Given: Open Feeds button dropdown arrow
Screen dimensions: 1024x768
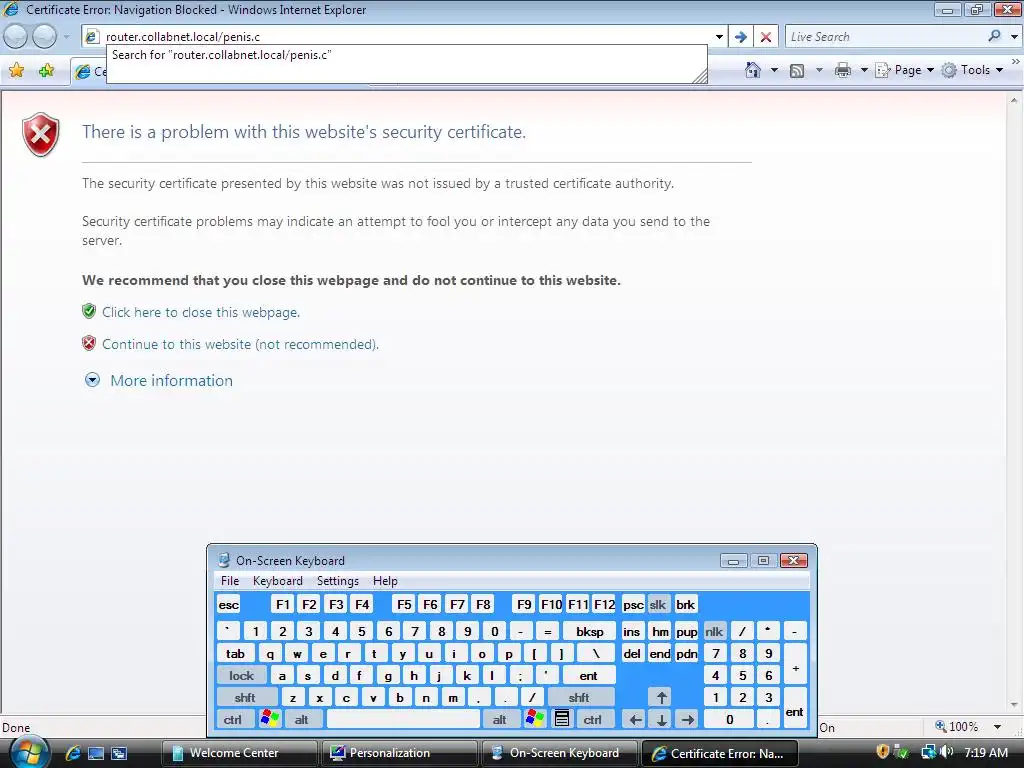Looking at the screenshot, I should (819, 70).
